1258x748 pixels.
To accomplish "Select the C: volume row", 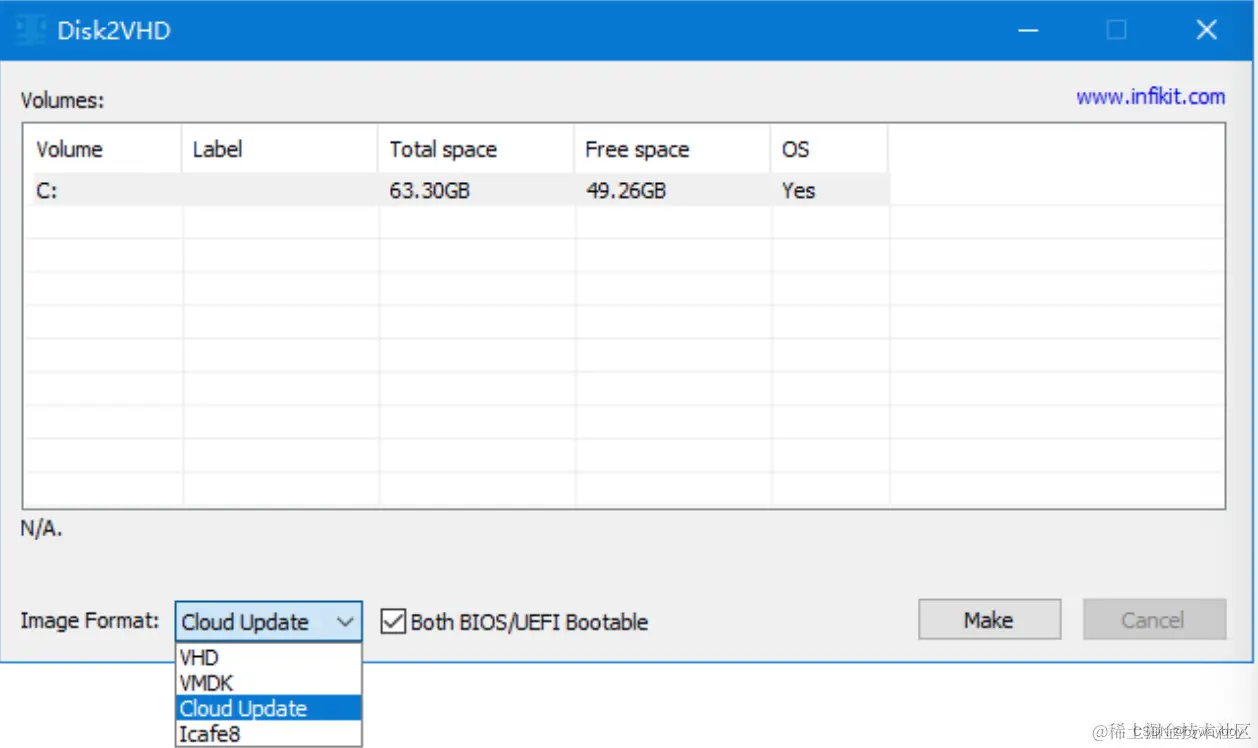I will [x=456, y=190].
